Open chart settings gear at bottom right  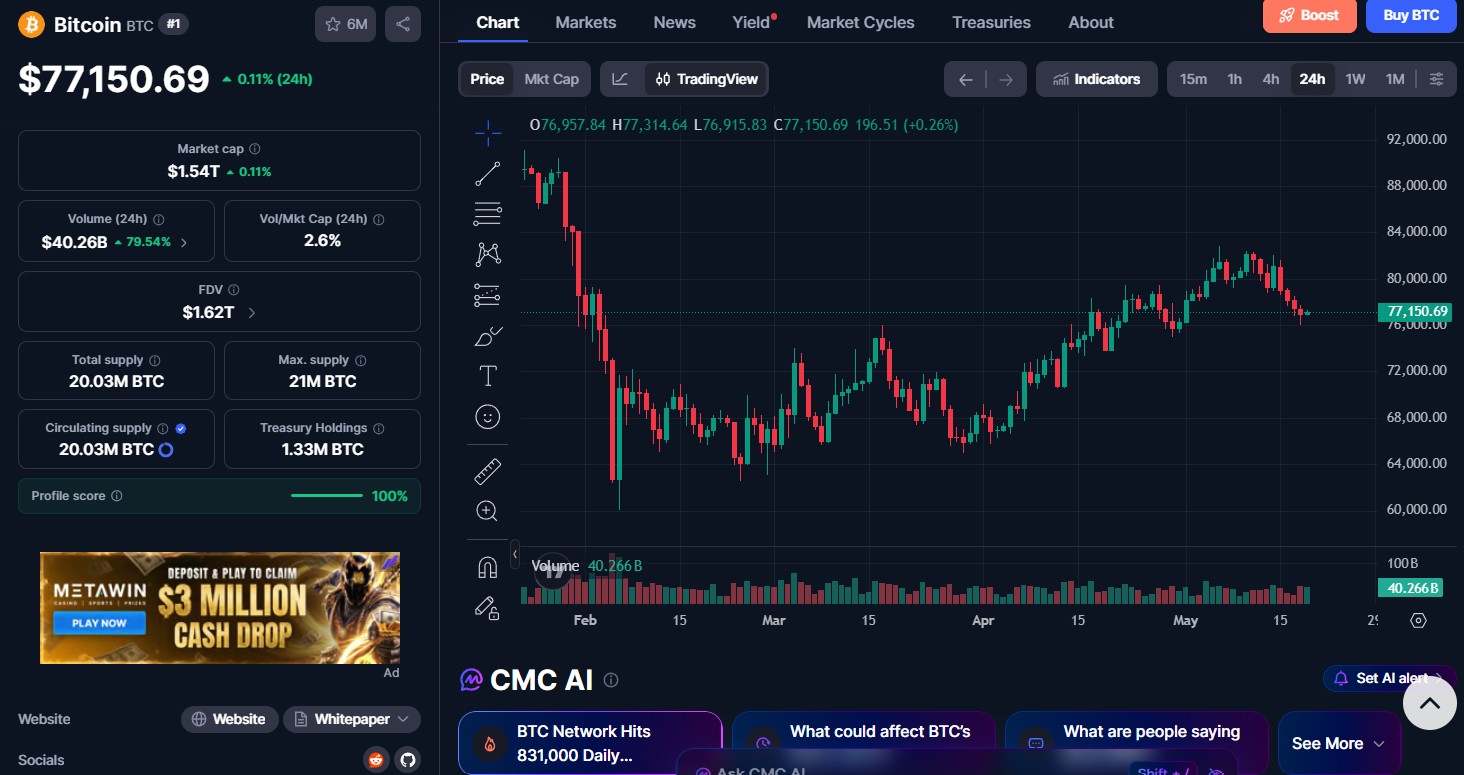[x=1418, y=620]
